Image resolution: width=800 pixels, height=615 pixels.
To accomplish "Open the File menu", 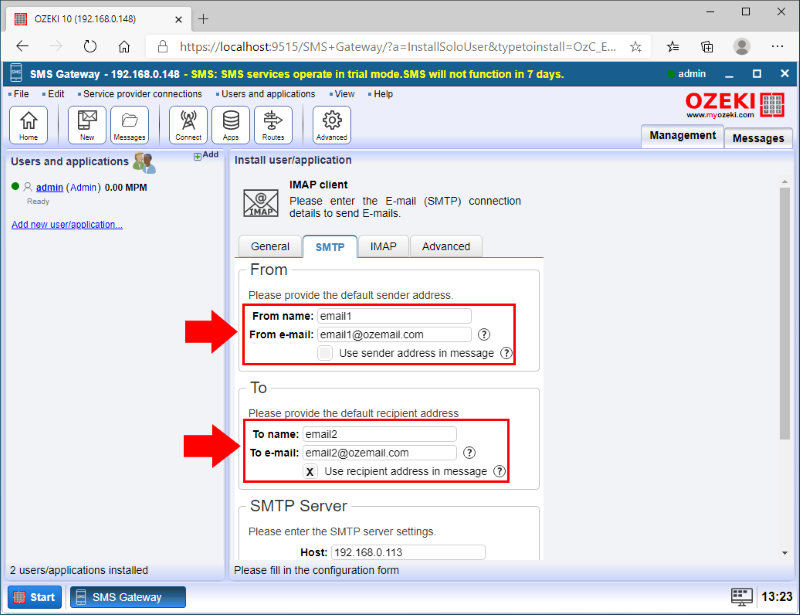I will 21,94.
